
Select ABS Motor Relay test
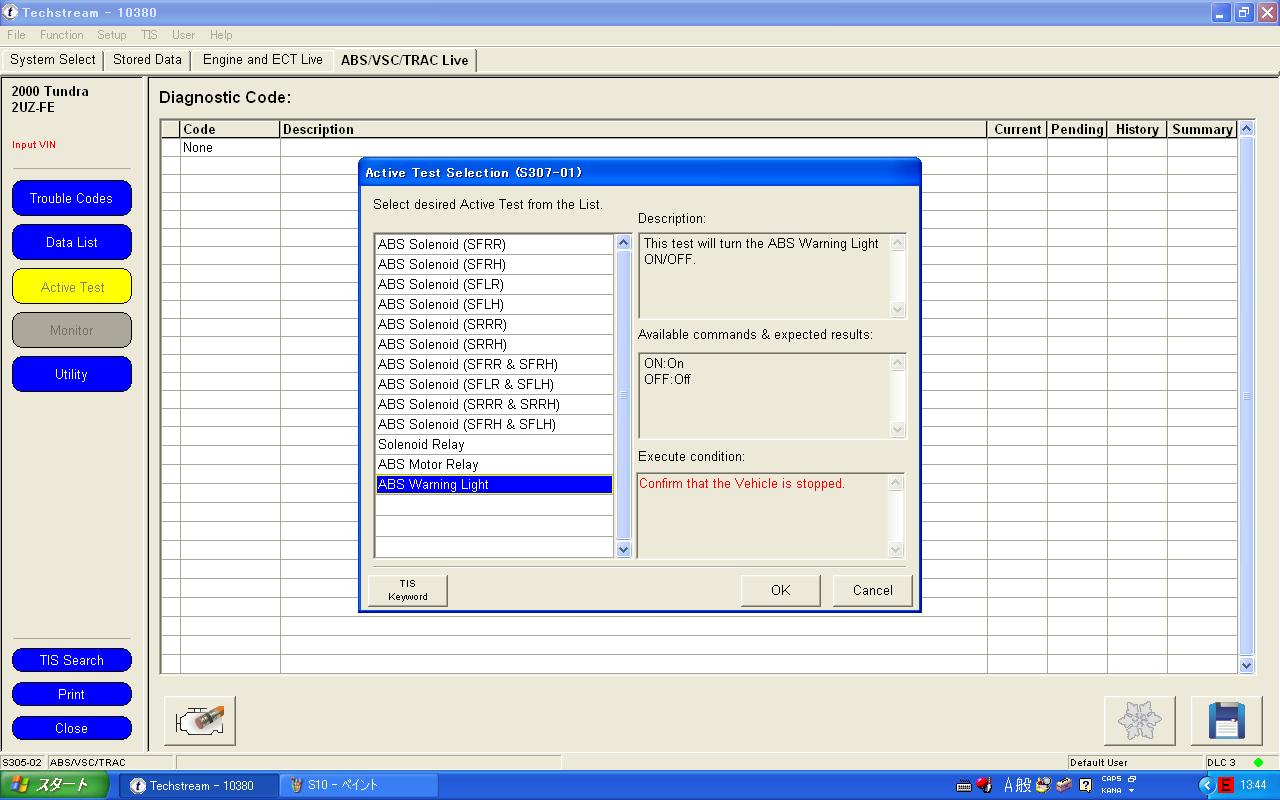[x=494, y=464]
